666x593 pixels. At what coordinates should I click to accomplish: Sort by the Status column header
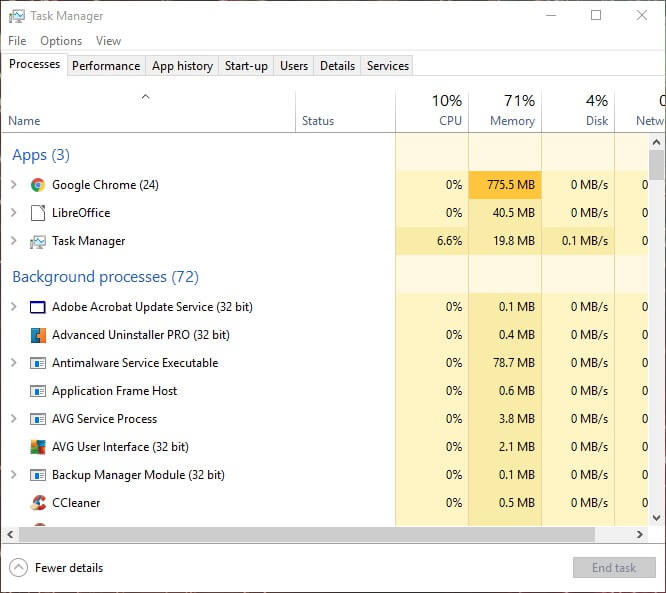click(345, 110)
